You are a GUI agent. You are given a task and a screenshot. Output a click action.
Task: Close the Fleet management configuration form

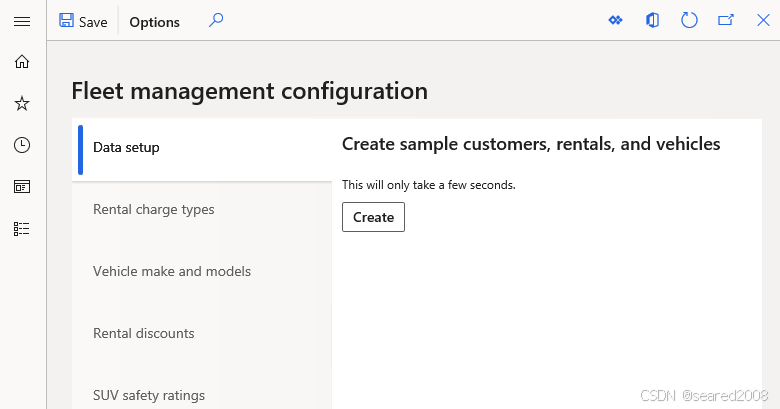[x=763, y=20]
